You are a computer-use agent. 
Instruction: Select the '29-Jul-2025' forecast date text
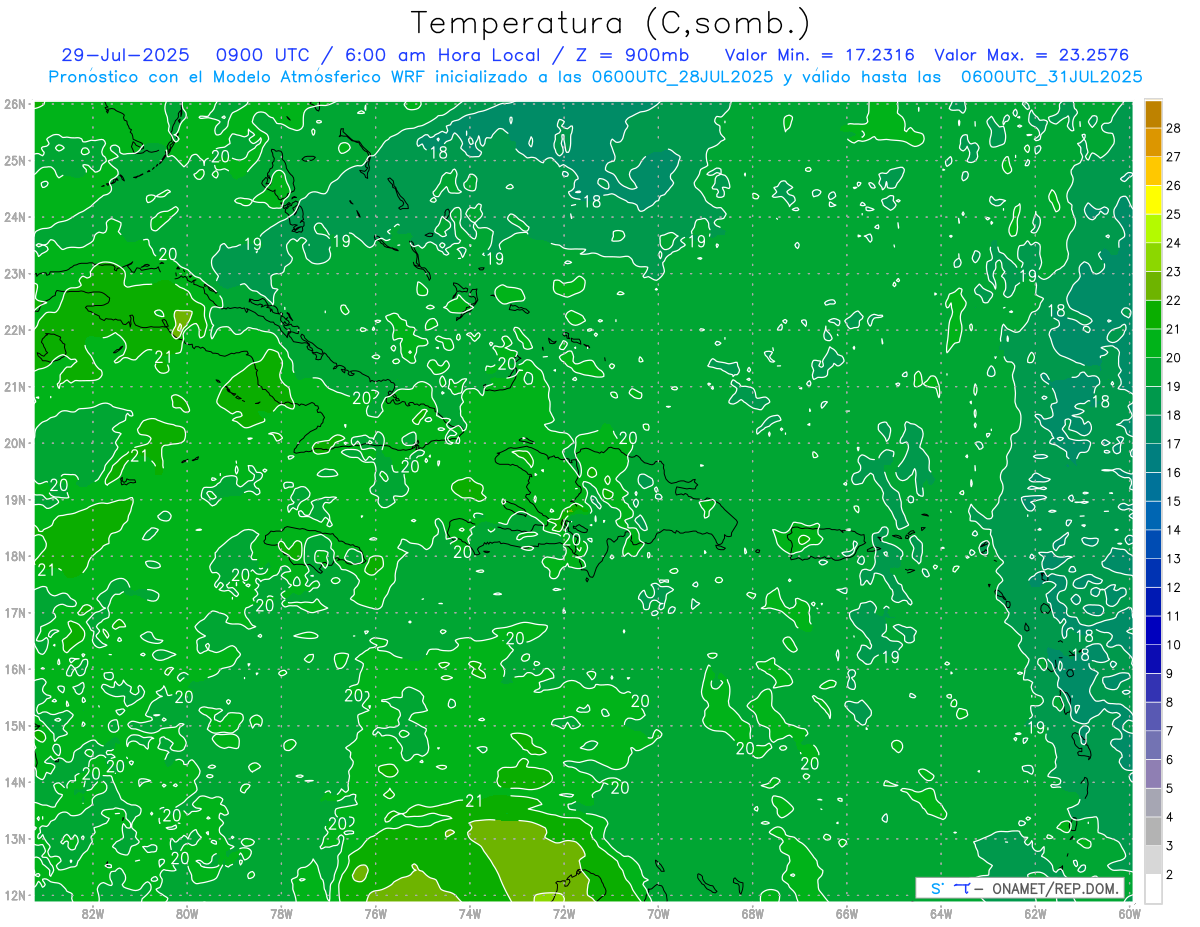tap(125, 55)
